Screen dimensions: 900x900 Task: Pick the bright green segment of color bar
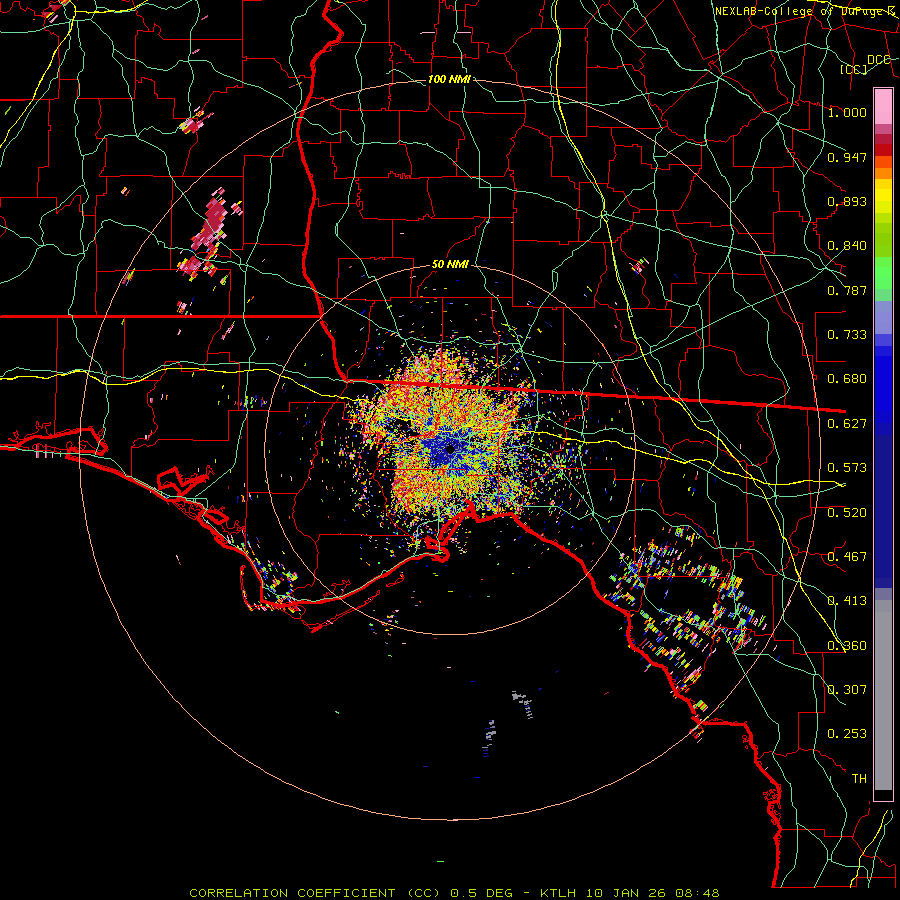point(883,273)
